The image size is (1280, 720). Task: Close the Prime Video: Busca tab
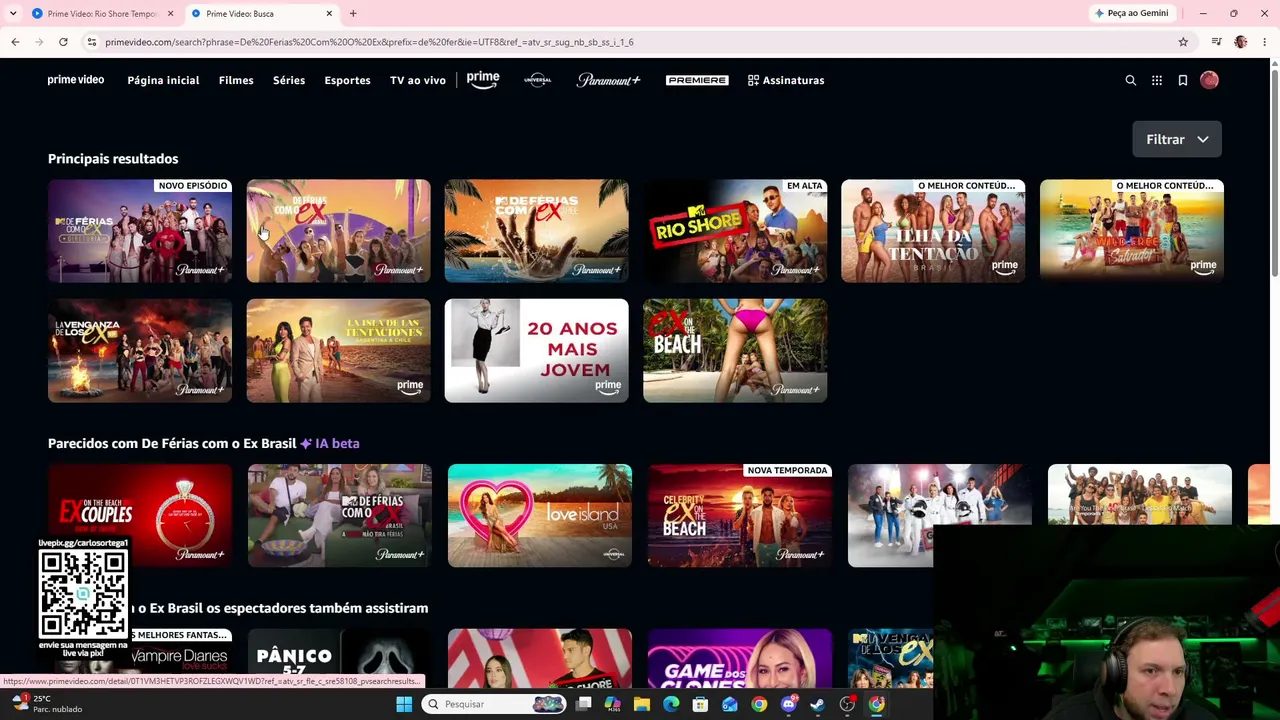point(329,13)
